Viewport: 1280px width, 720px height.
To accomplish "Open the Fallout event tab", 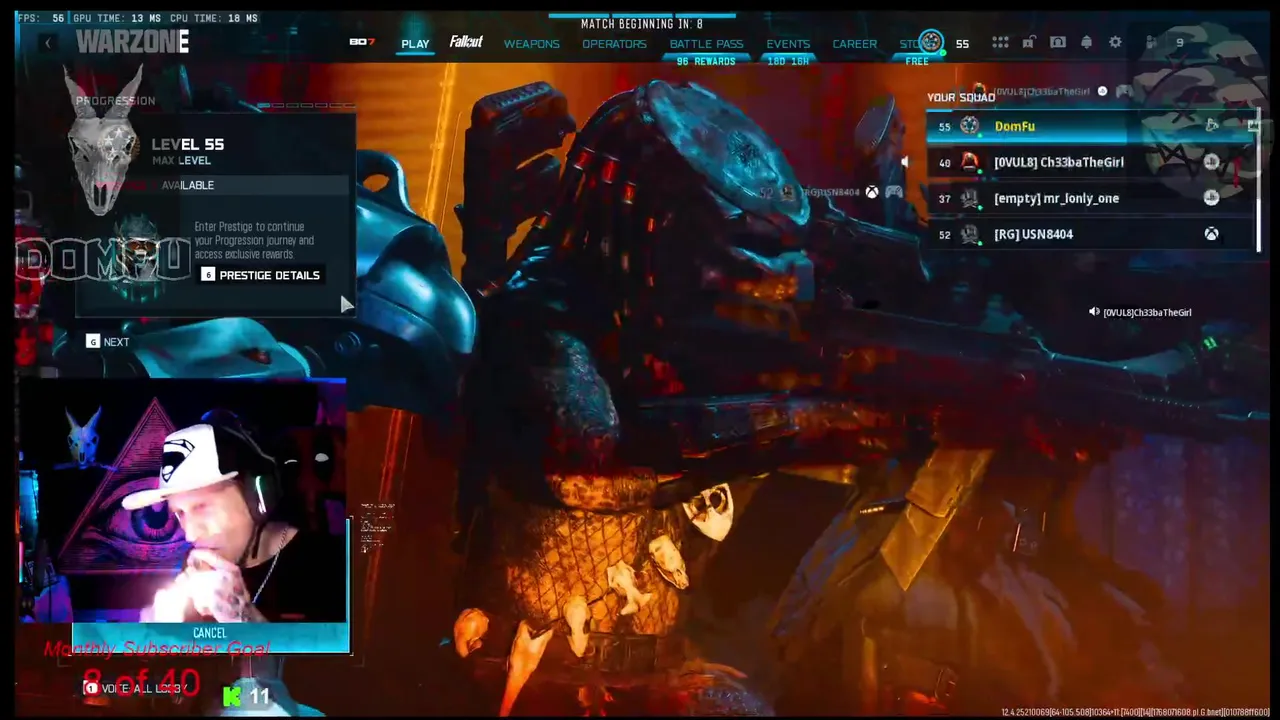I will [466, 42].
